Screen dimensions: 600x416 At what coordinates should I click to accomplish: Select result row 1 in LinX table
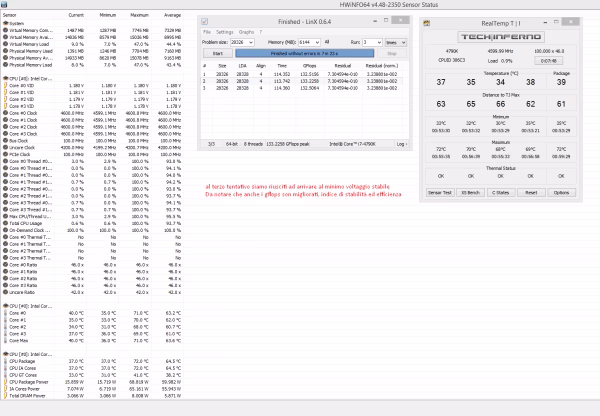pyautogui.click(x=302, y=74)
